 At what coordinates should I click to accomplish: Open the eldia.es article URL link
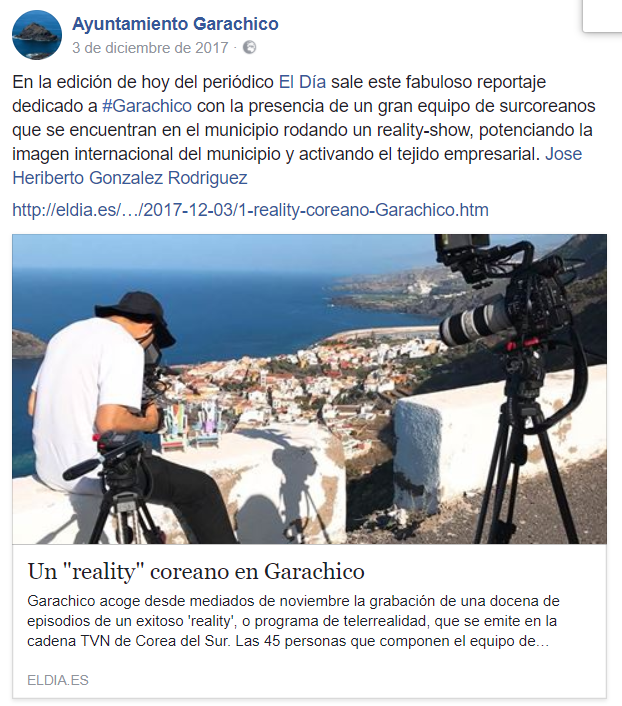click(x=250, y=210)
